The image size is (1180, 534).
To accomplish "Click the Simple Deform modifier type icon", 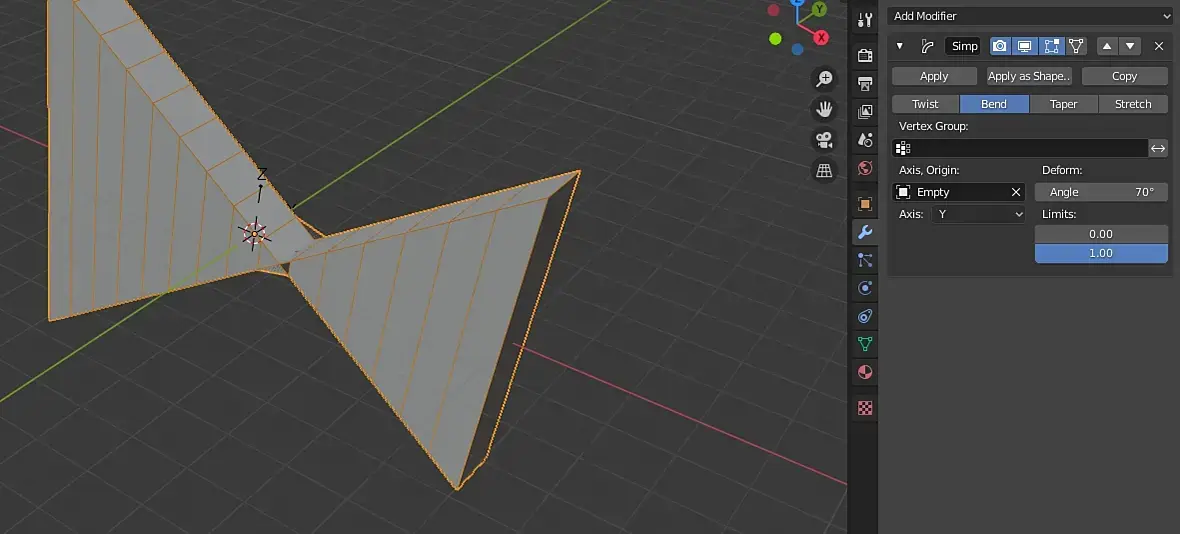I will tap(928, 47).
